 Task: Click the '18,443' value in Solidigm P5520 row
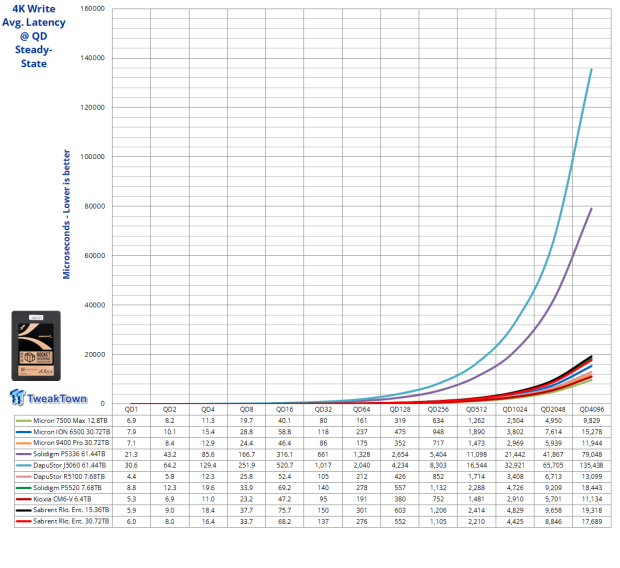592,488
